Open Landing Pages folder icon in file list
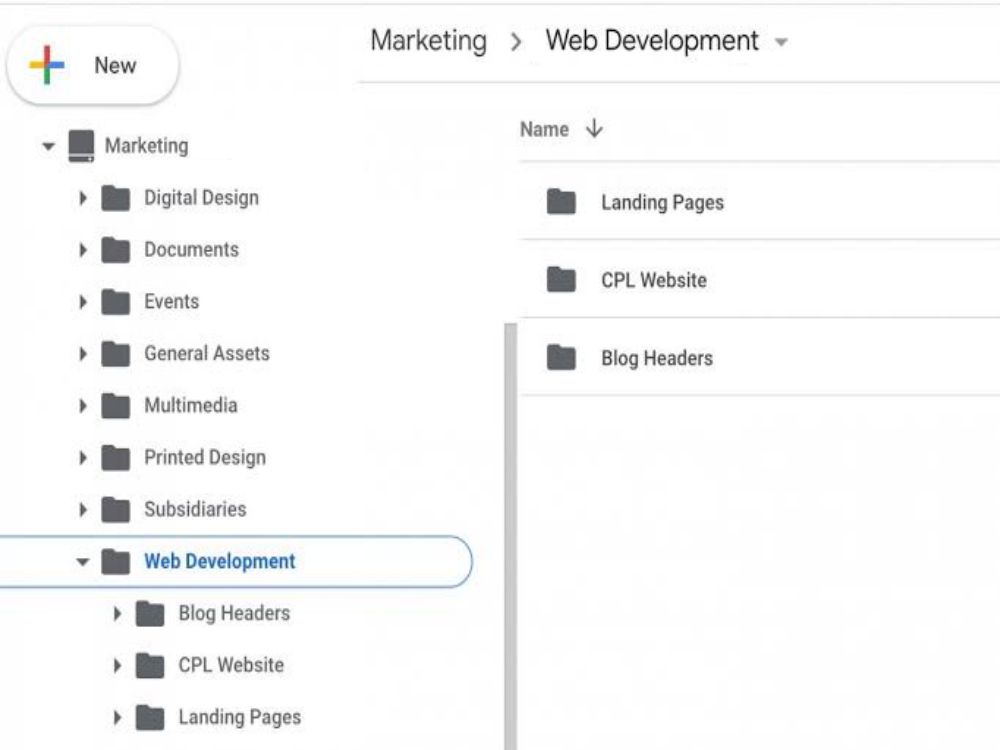Viewport: 1000px width, 750px height. [x=561, y=202]
